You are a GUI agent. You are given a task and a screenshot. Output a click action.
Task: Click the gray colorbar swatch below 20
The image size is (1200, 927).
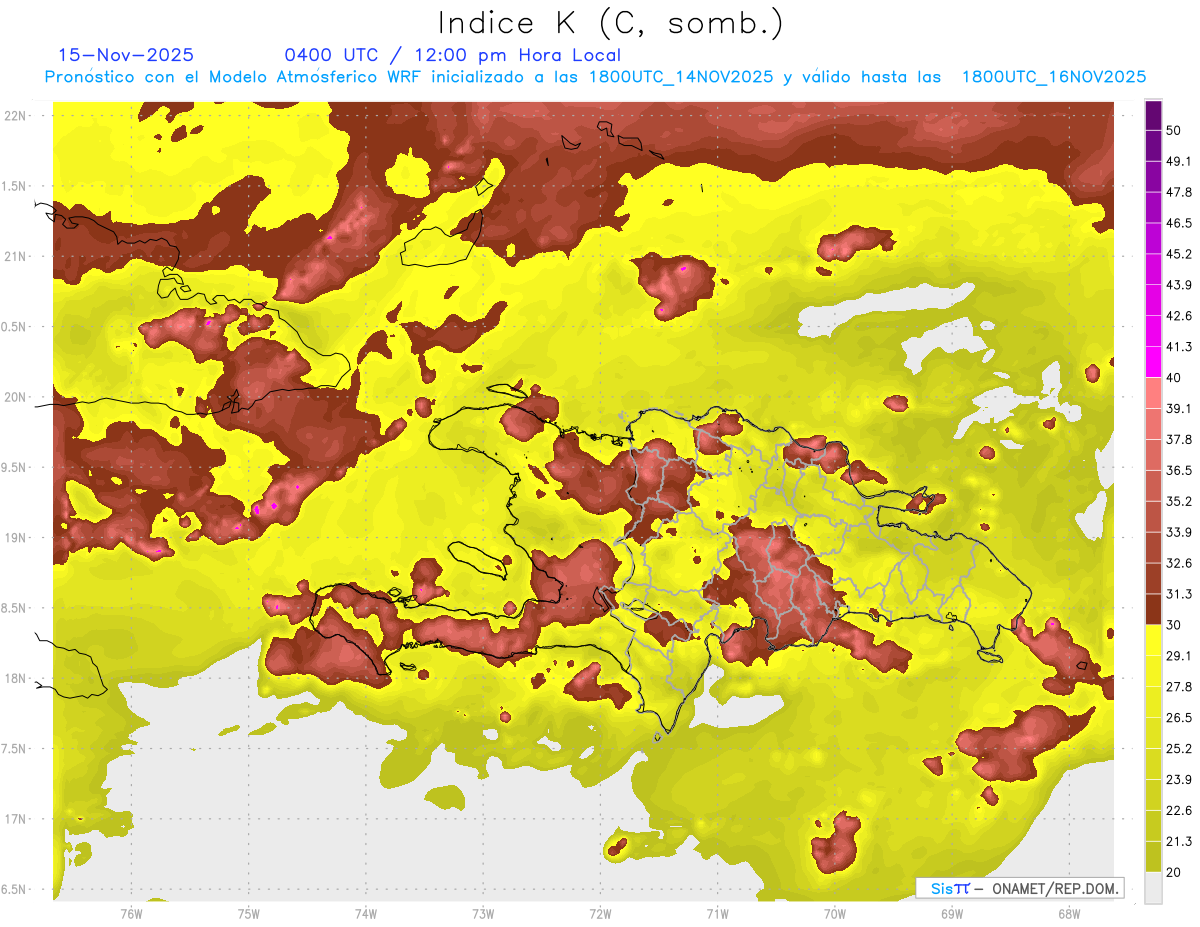[1153, 888]
